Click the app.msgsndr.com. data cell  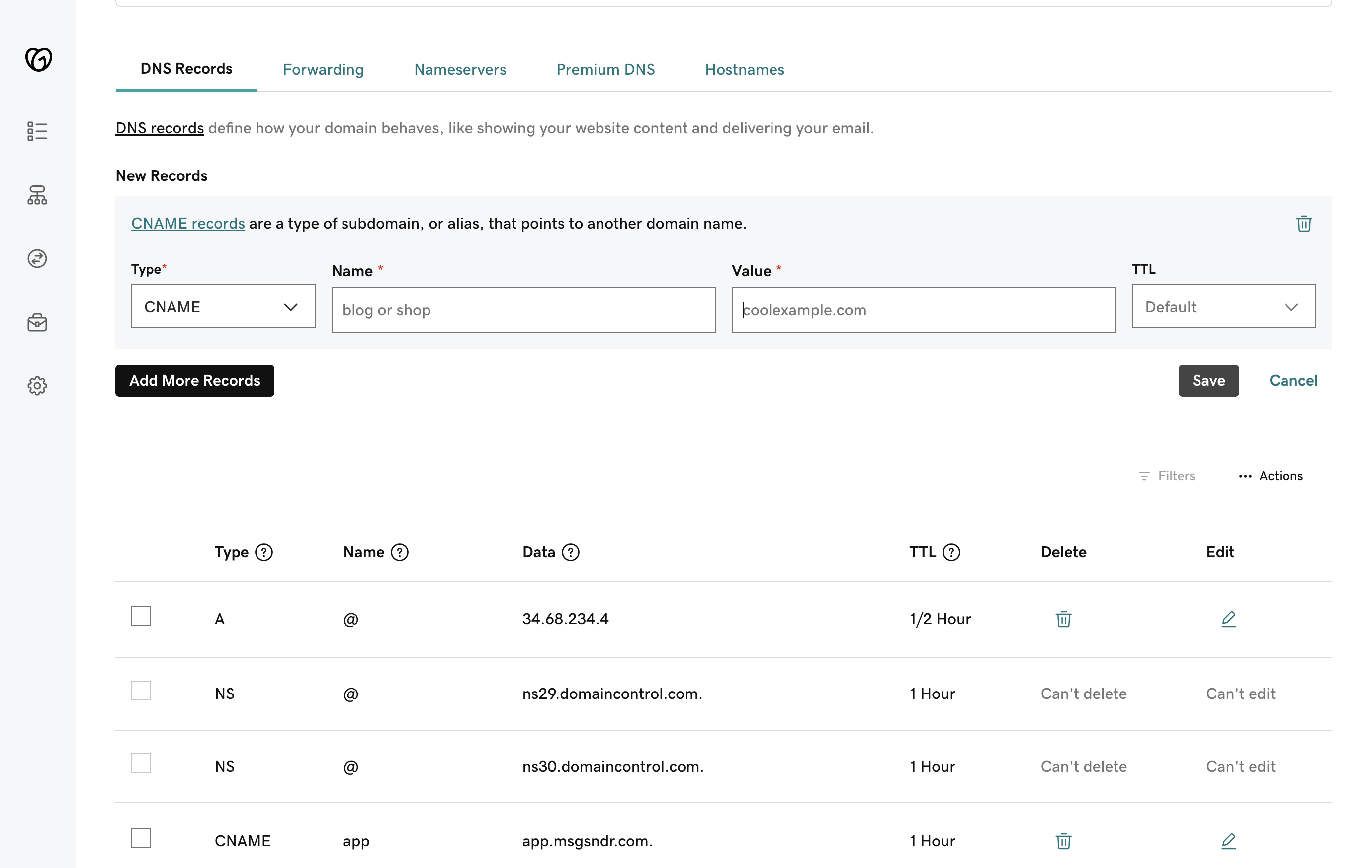point(588,841)
